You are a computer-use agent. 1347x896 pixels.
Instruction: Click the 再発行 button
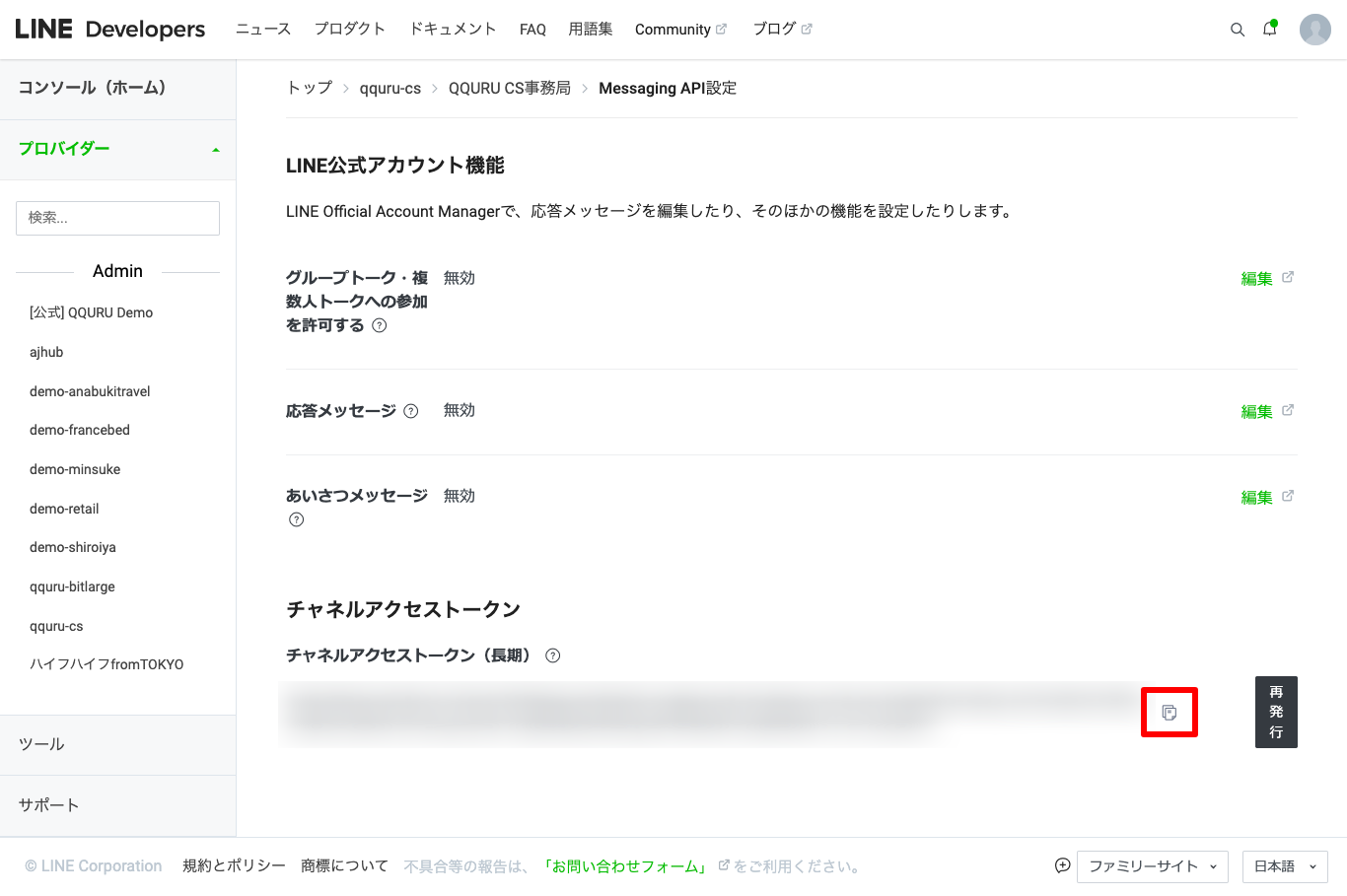pyautogui.click(x=1276, y=712)
